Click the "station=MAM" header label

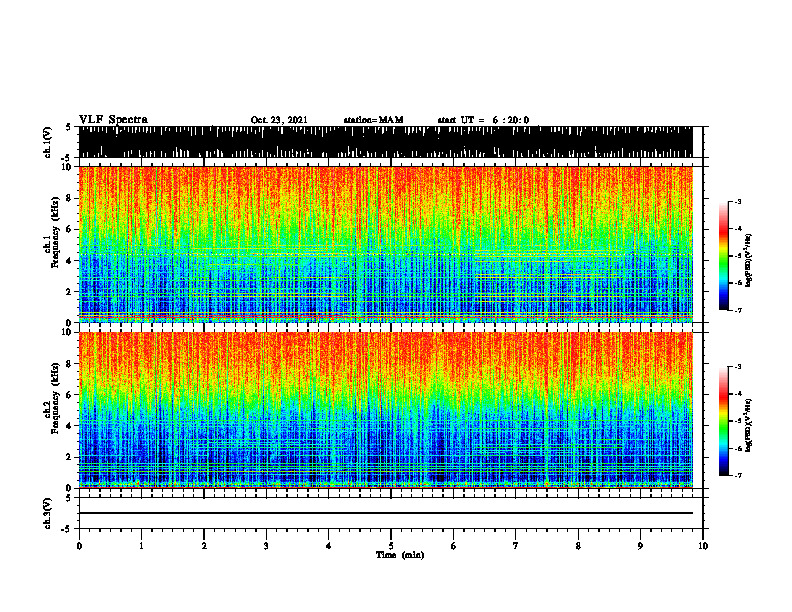tap(374, 120)
